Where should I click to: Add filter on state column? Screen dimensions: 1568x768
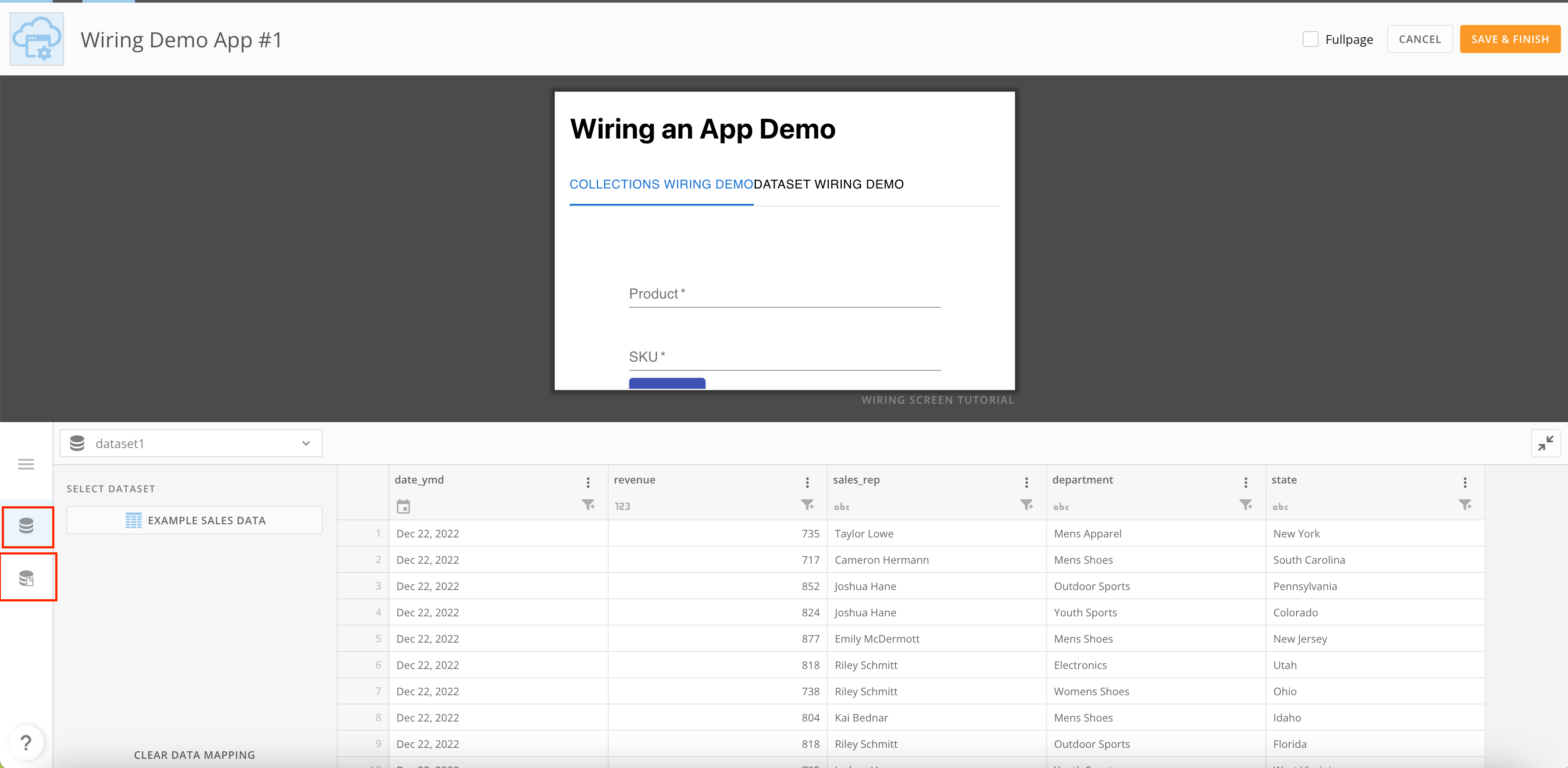tap(1465, 505)
